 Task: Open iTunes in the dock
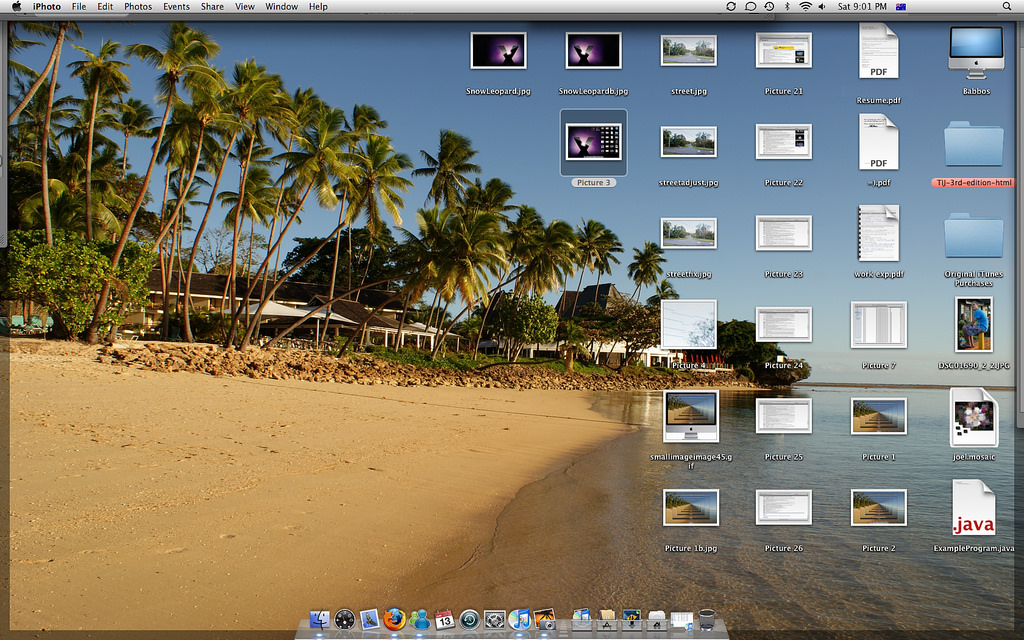[519, 620]
